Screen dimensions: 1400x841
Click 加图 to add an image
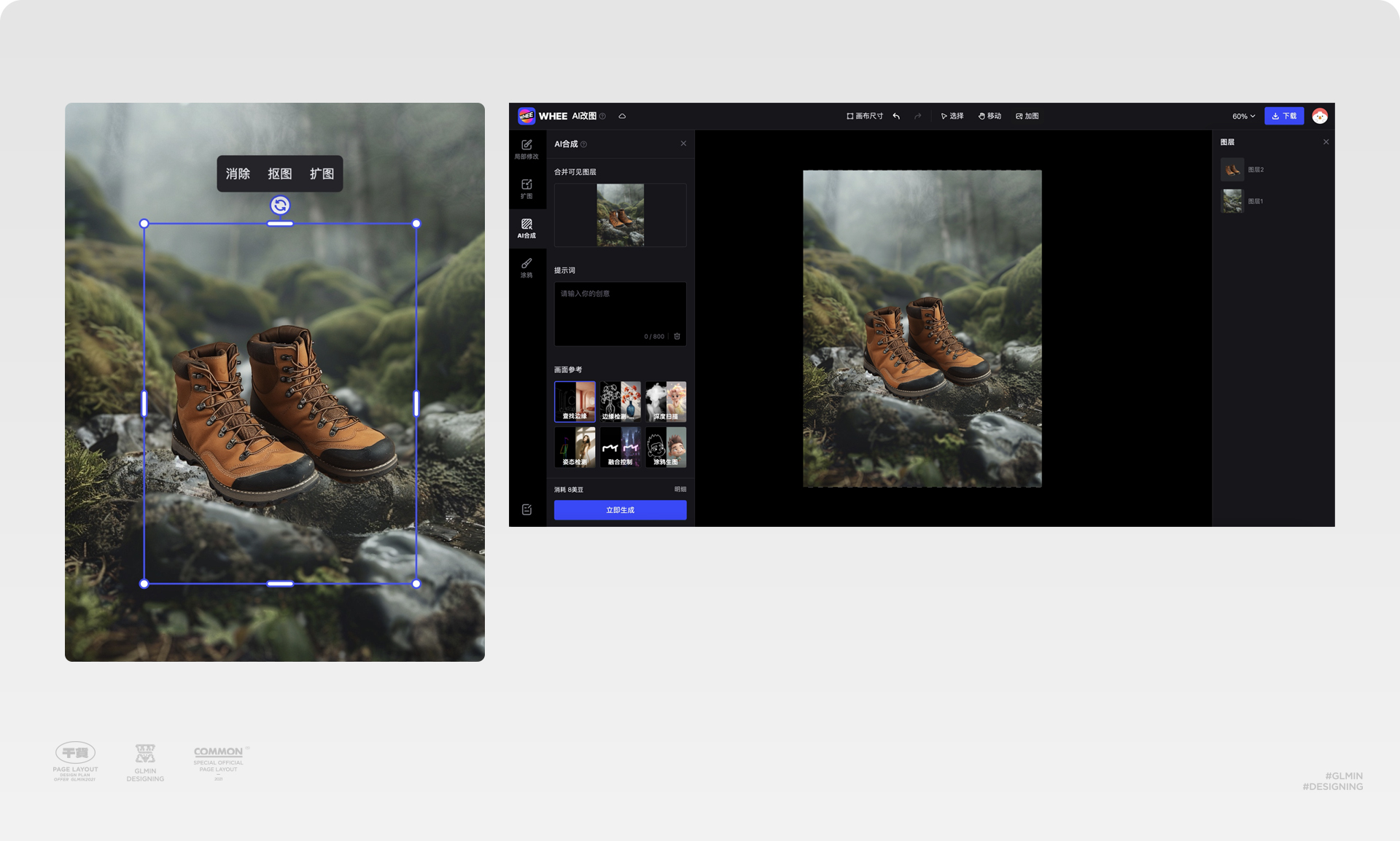pyautogui.click(x=1027, y=116)
